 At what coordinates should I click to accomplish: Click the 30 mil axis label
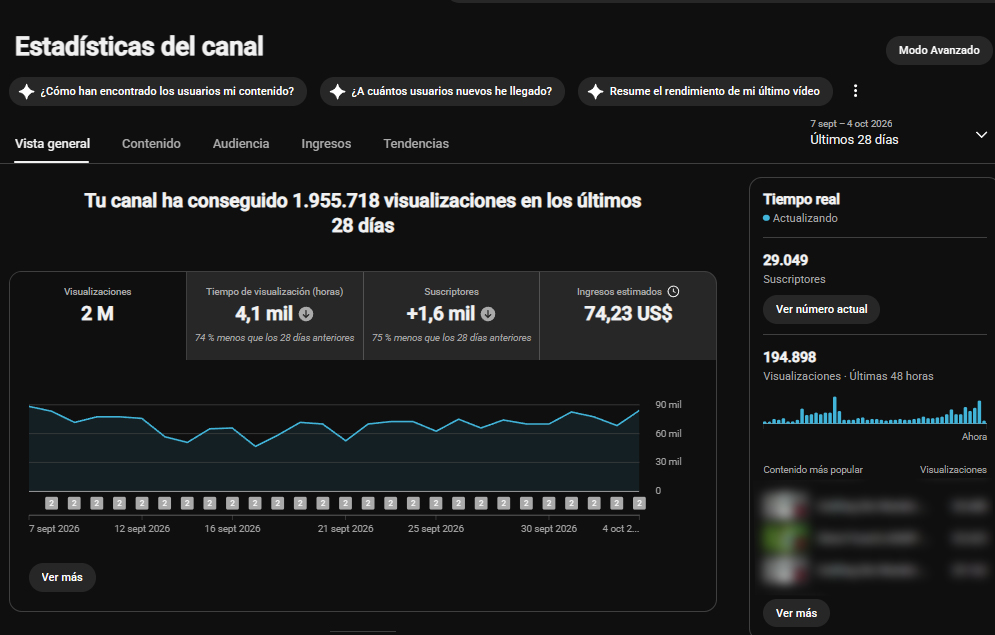click(668, 462)
